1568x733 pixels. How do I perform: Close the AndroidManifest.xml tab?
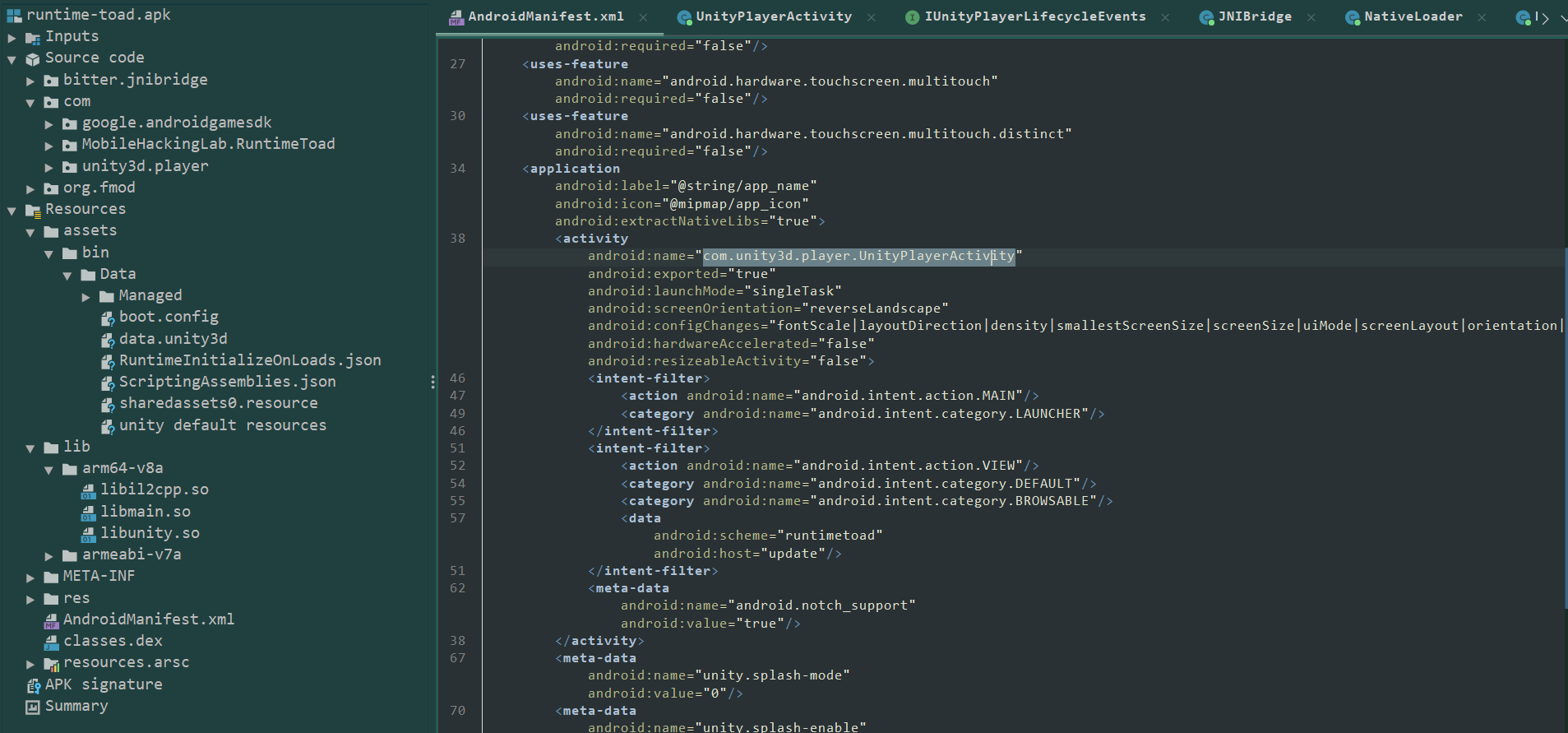point(643,17)
